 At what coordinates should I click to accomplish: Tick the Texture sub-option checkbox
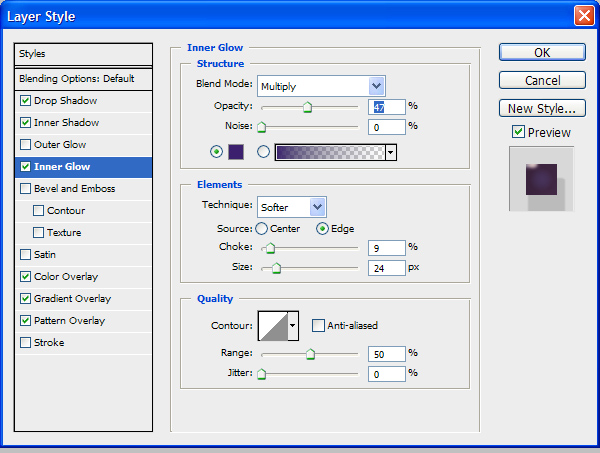click(38, 233)
